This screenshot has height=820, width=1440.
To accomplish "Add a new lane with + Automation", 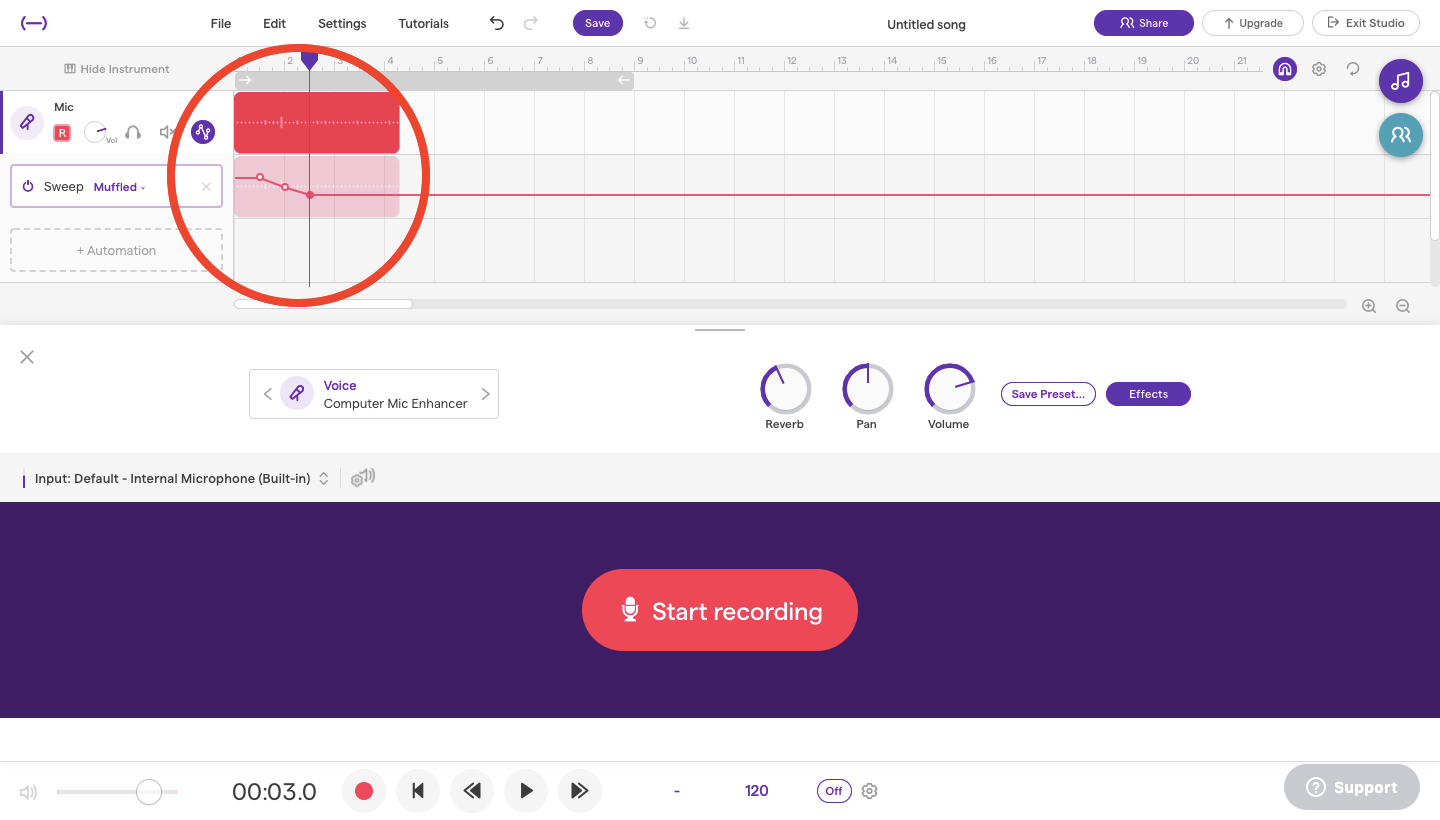I will coord(116,251).
